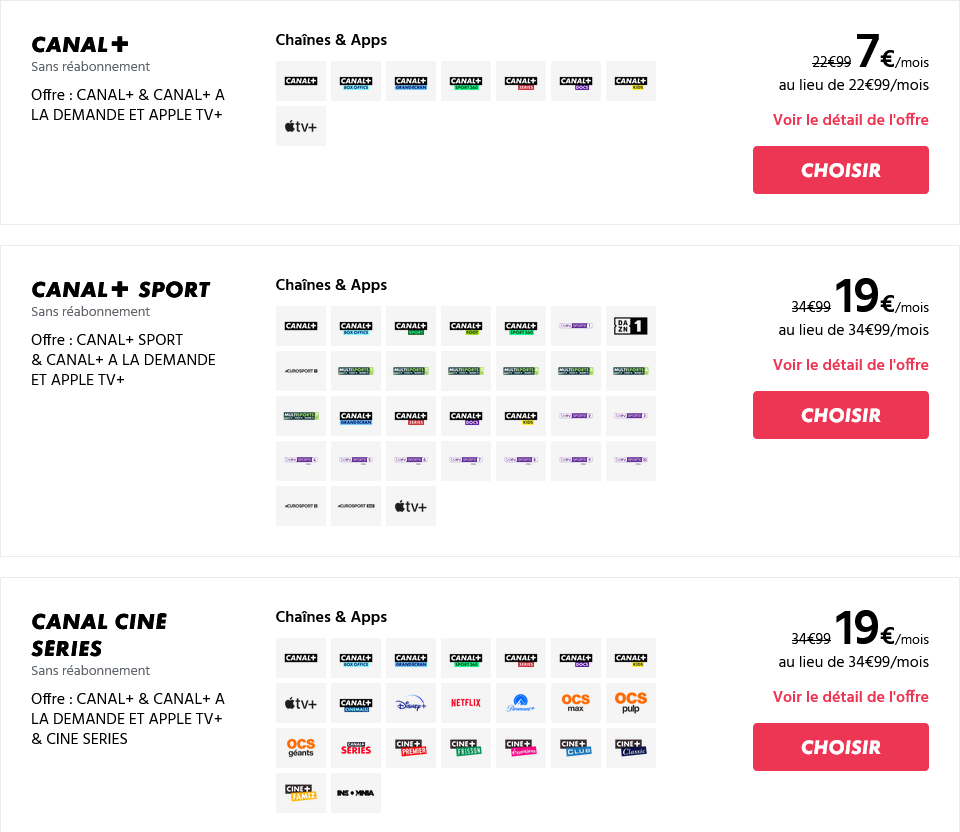Click the OCS max channel logo
Image resolution: width=960 pixels, height=832 pixels.
coord(576,703)
